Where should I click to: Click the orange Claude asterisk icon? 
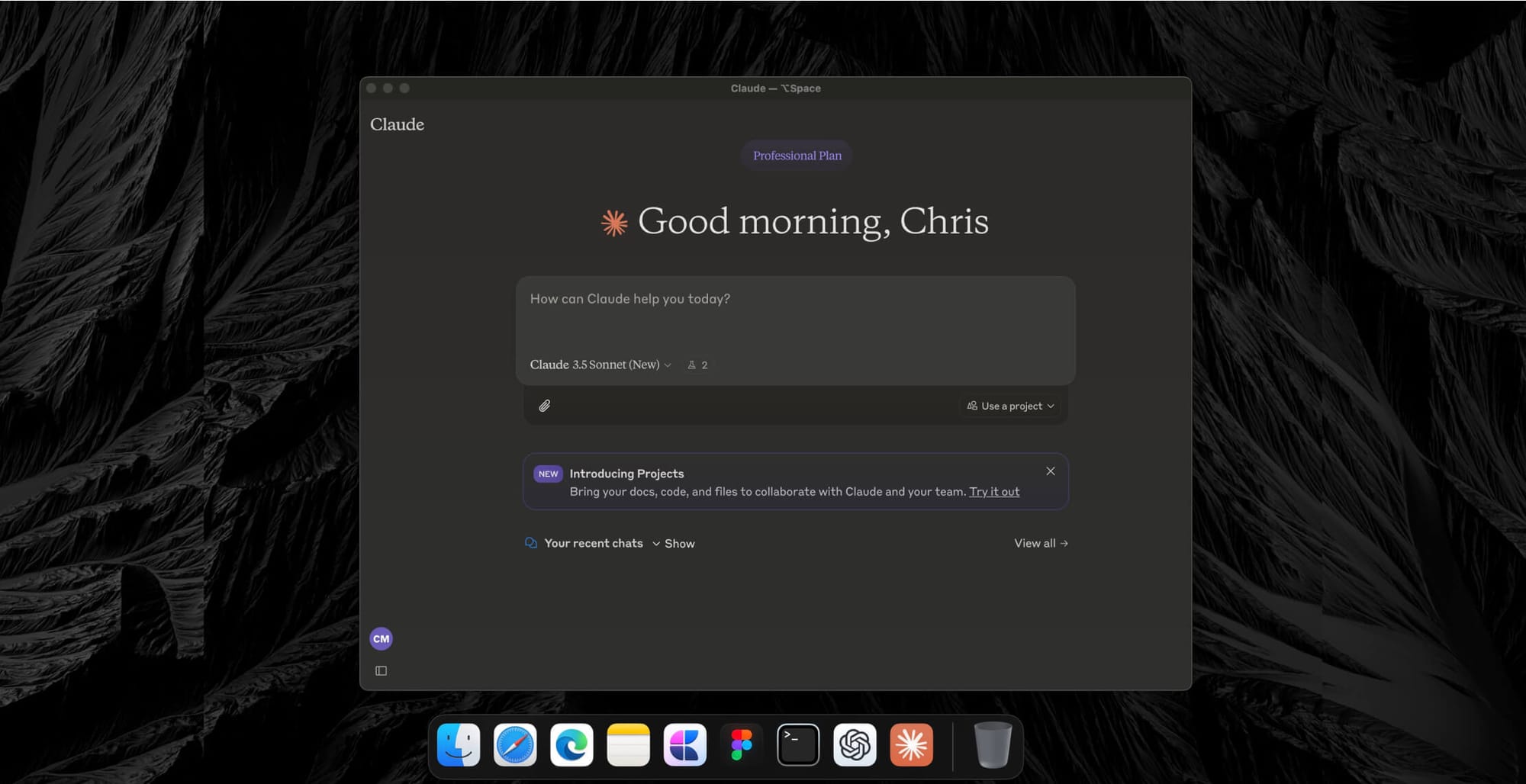click(613, 222)
